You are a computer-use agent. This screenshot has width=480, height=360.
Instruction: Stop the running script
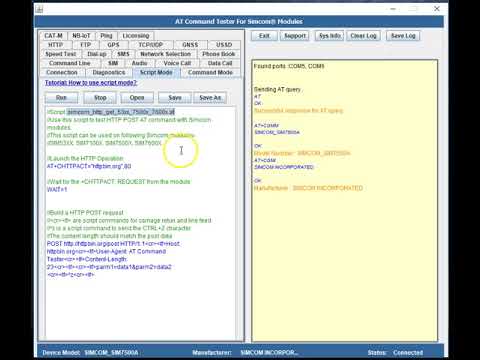tap(100, 98)
